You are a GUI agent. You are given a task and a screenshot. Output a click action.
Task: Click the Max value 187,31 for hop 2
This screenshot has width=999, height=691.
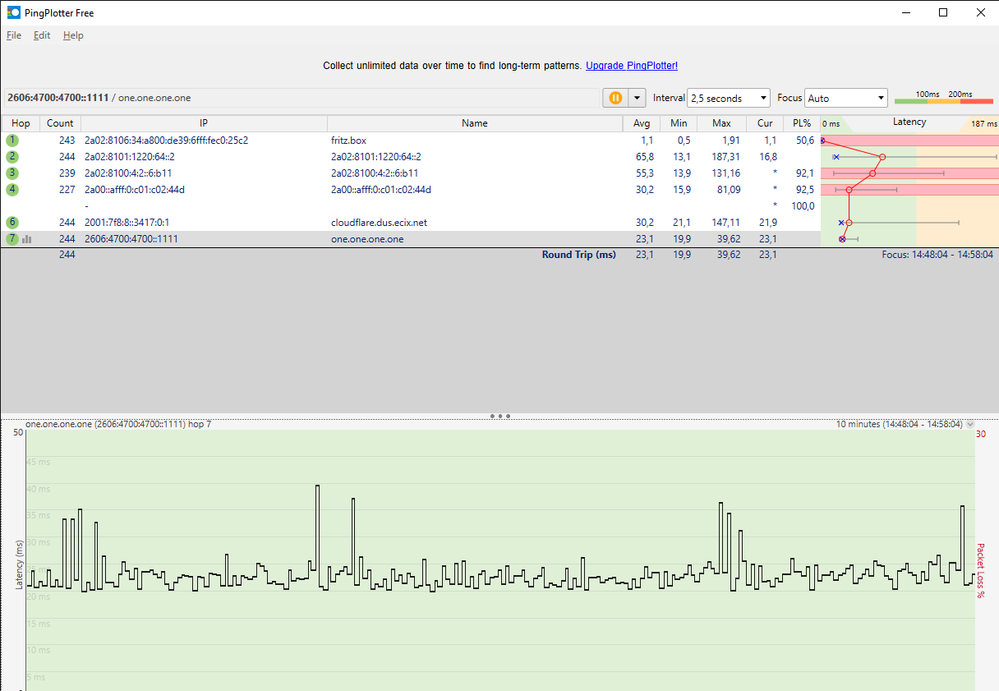coord(726,157)
